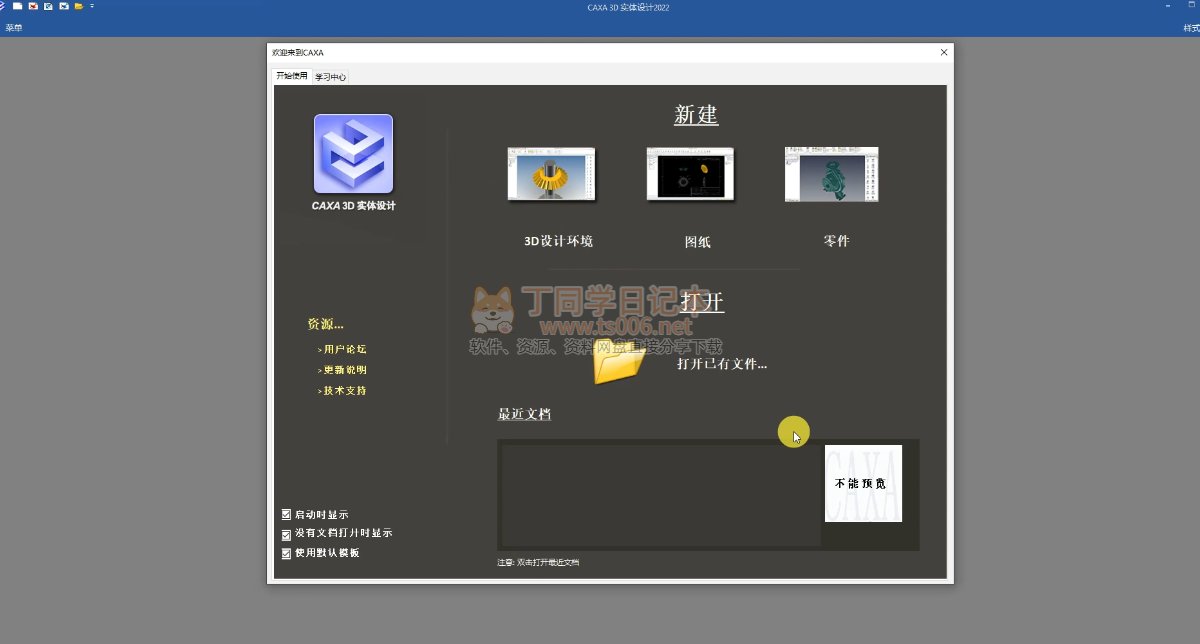Click the CAXA application logo in title bar corner
The width and height of the screenshot is (1200, 644).
pyautogui.click(x=2, y=6)
